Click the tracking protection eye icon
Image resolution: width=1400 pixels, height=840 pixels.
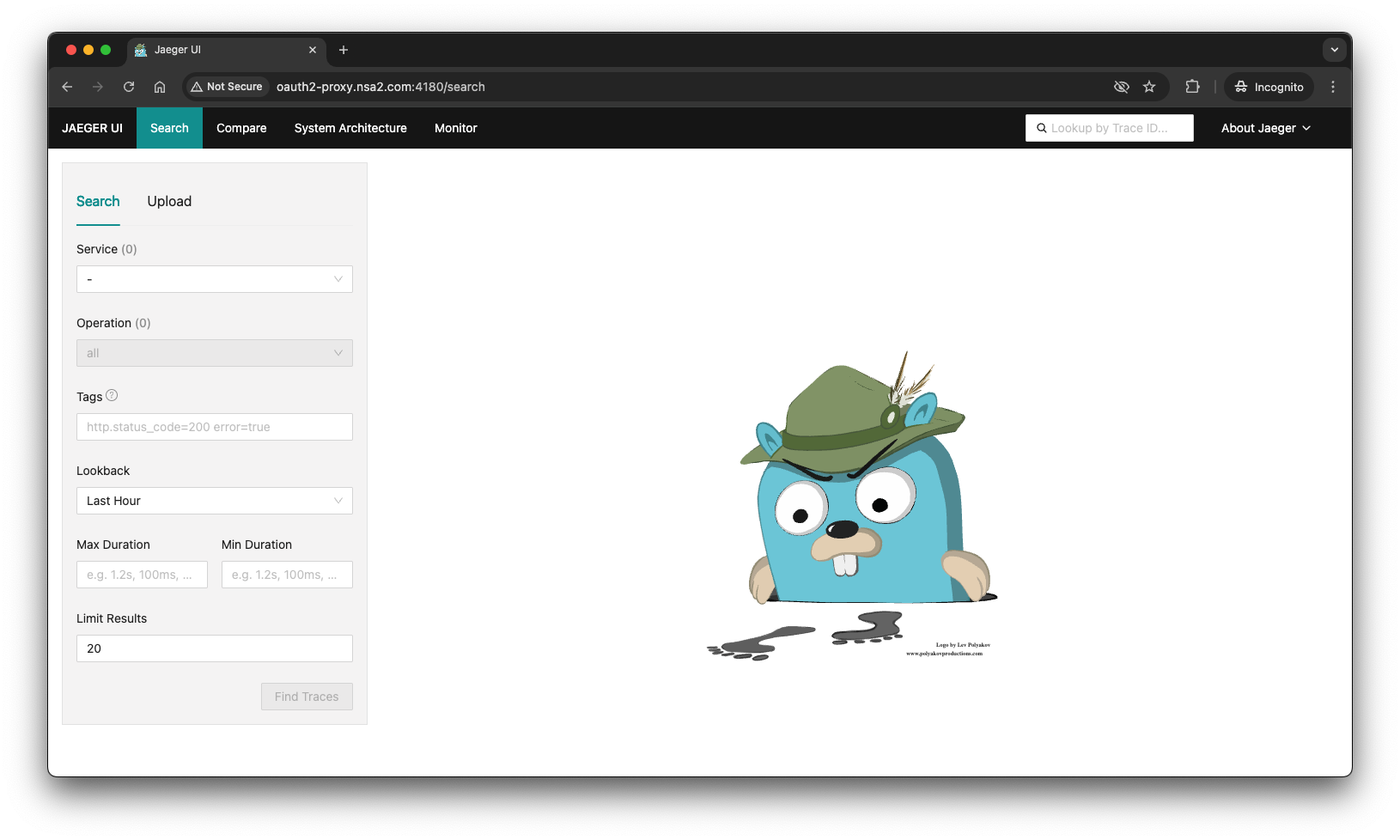tap(1121, 87)
